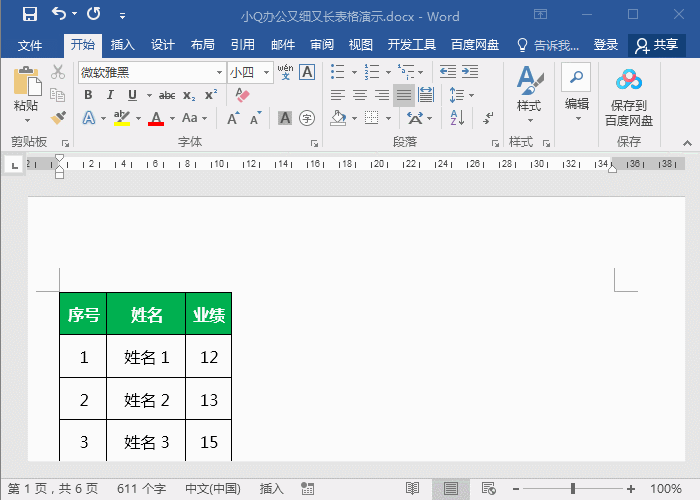Toggle character shading A icon
700x500 pixels.
[x=285, y=118]
